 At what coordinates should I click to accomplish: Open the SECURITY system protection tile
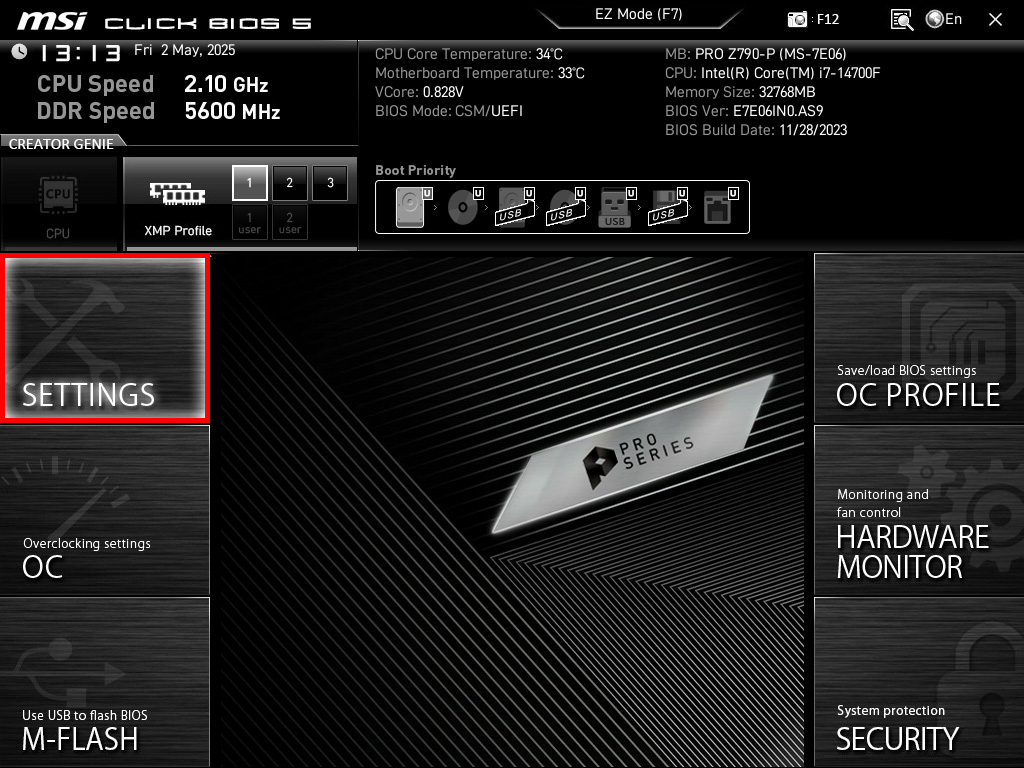coord(919,682)
